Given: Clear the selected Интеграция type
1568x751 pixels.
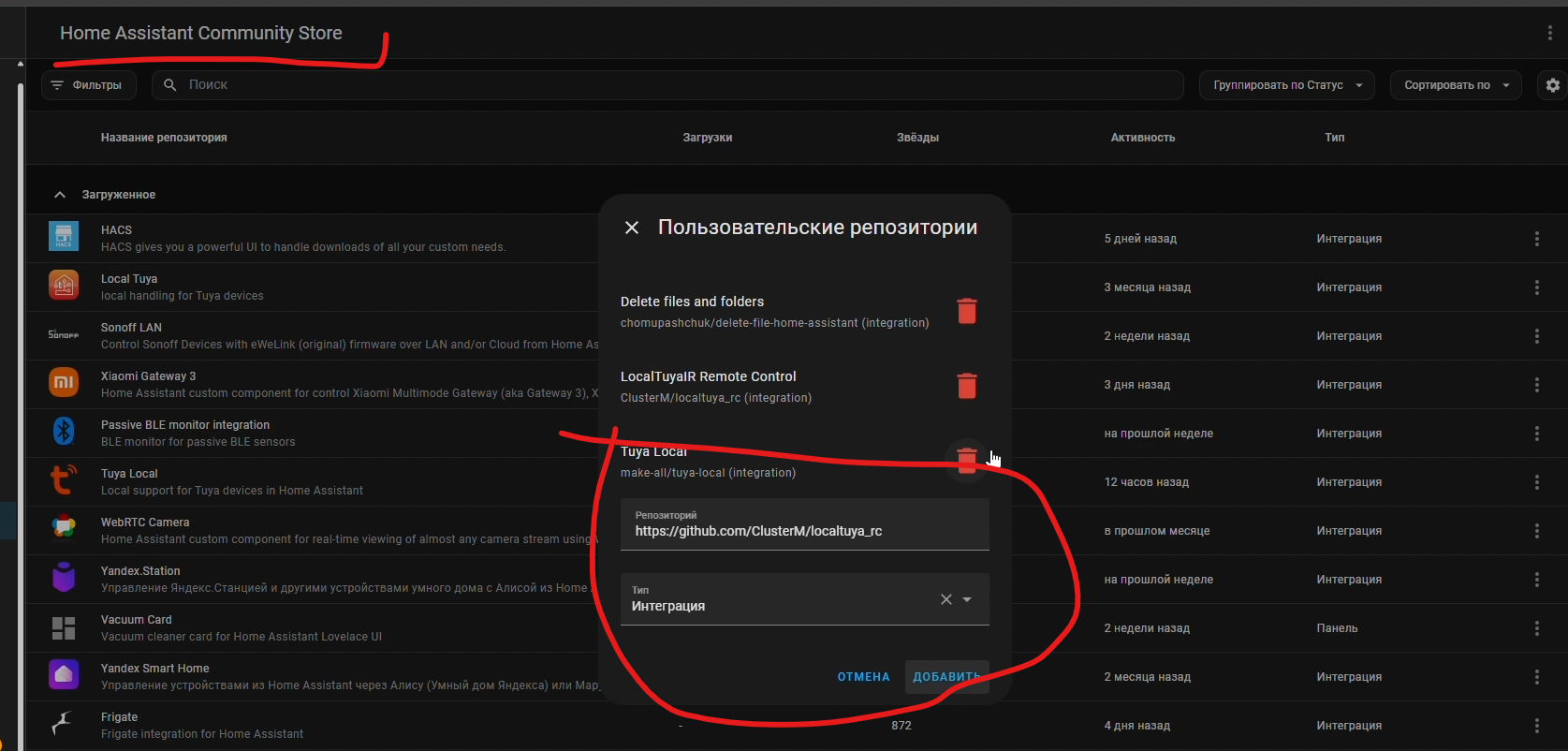Looking at the screenshot, I should point(946,599).
